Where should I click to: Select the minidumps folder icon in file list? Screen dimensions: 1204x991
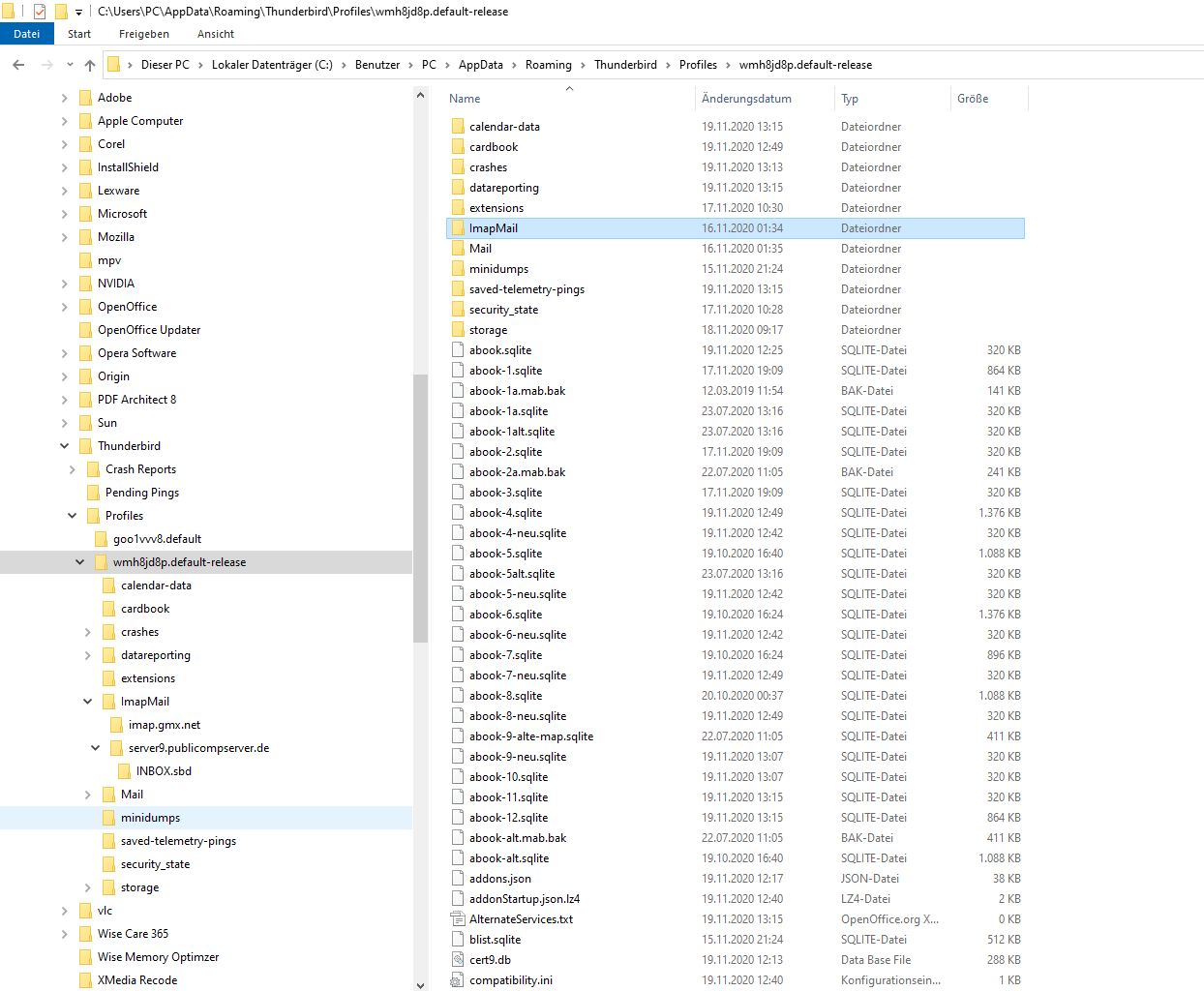(x=458, y=269)
